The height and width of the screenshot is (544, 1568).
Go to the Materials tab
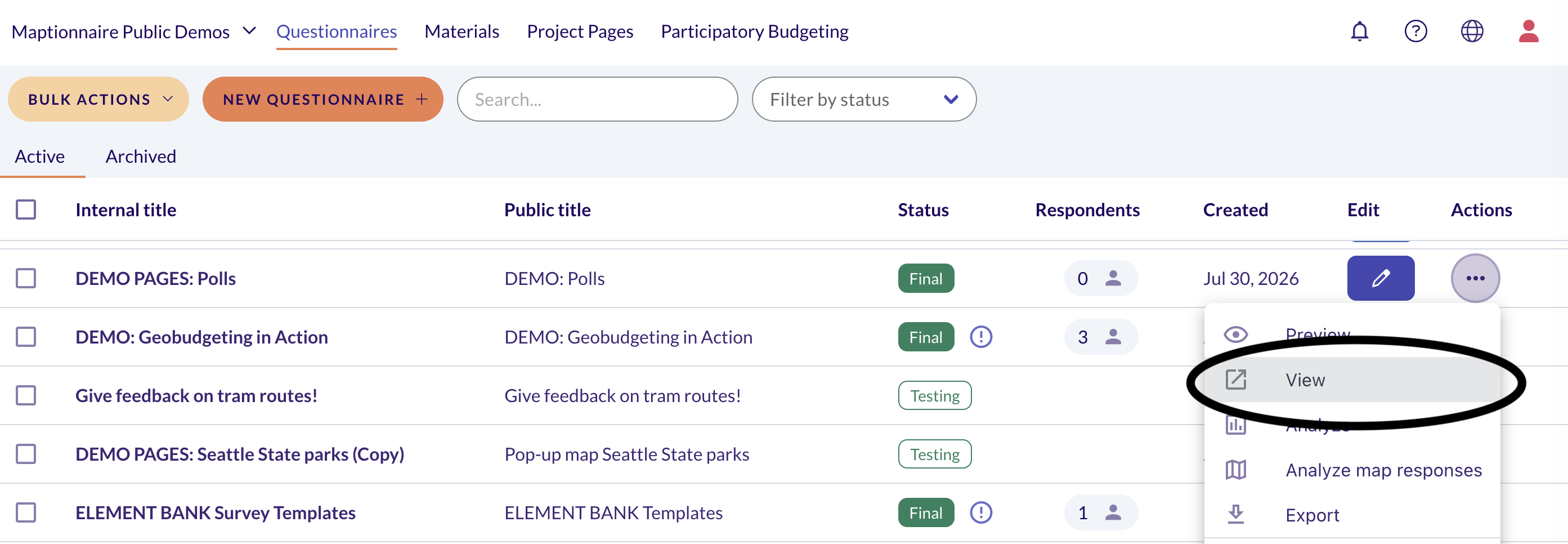(462, 31)
